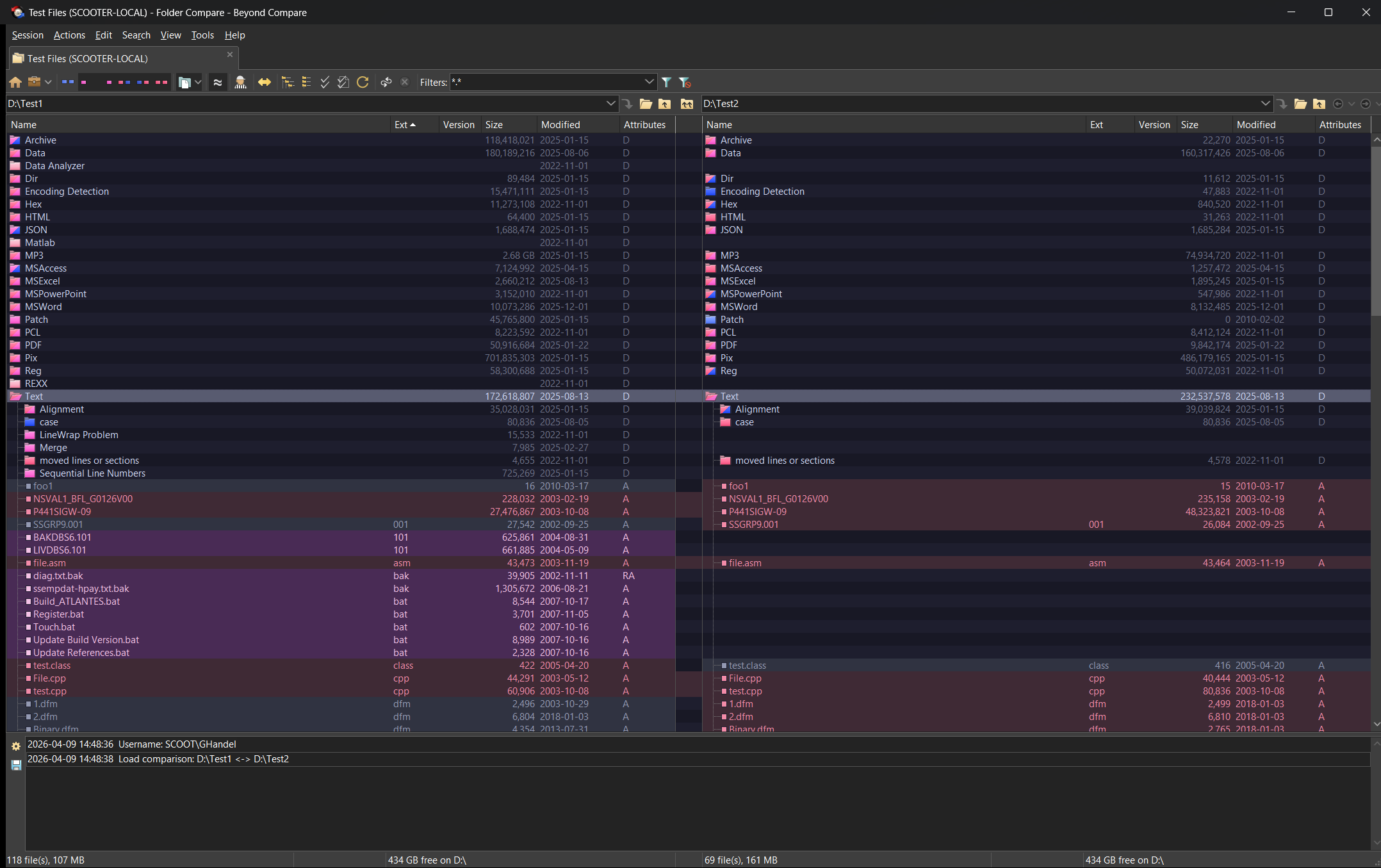Sort left pane by Modified column header

pos(578,125)
